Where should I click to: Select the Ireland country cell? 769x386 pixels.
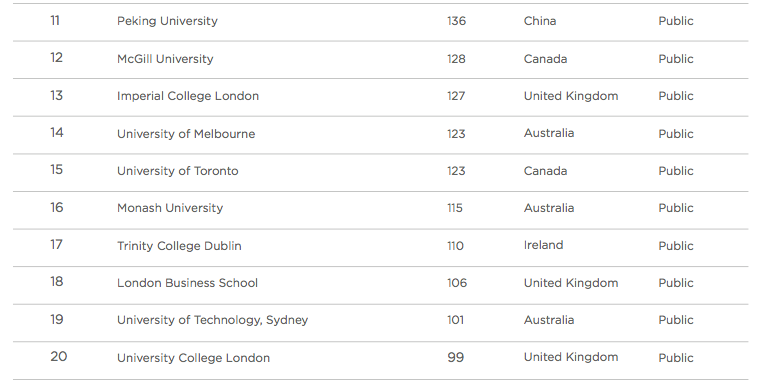543,245
